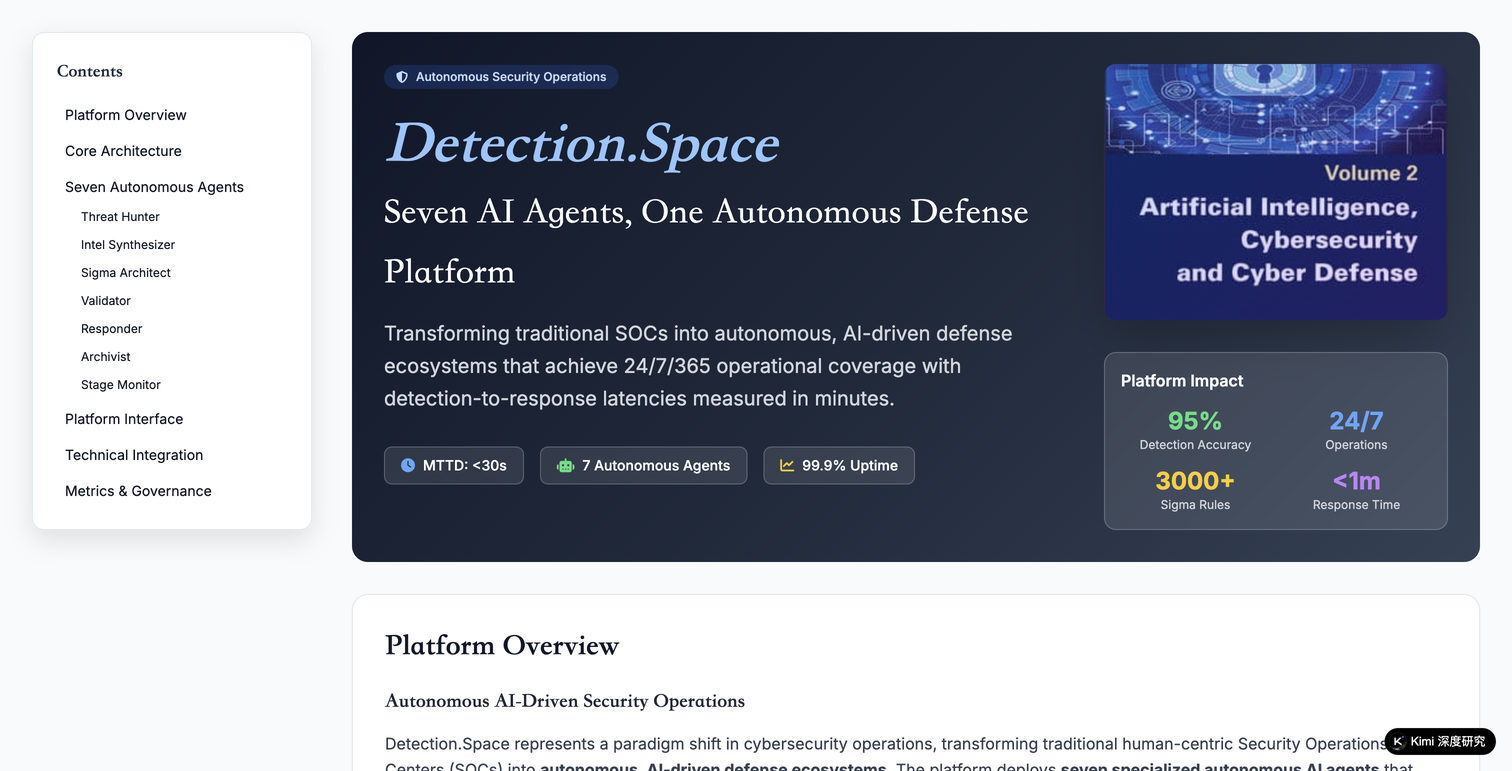This screenshot has width=1512, height=771.
Task: Click the MTTD: <30s pill
Action: coord(454,465)
